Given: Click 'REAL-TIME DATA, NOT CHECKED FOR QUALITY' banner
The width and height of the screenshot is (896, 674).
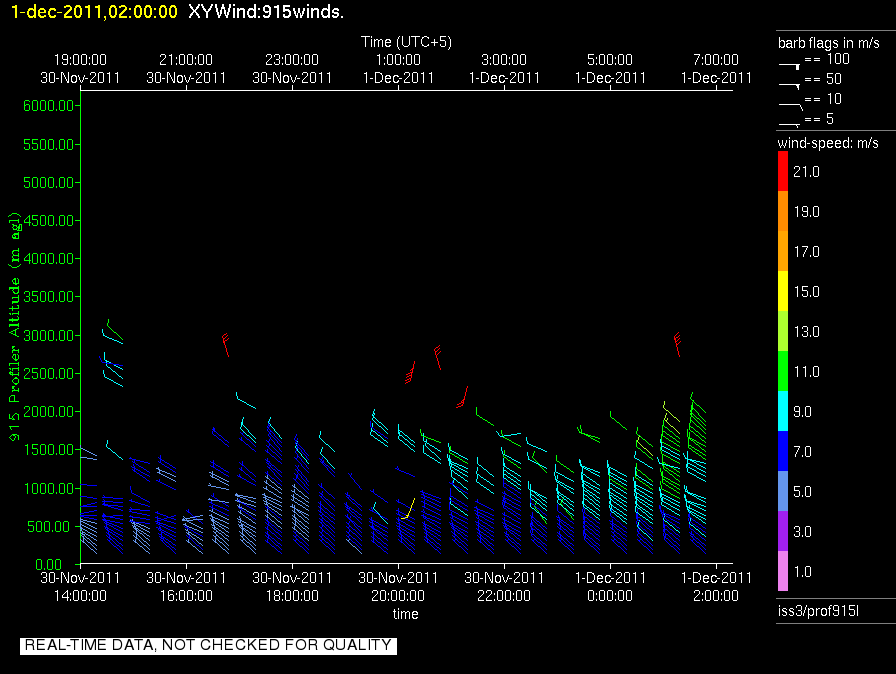Looking at the screenshot, I should point(209,645).
